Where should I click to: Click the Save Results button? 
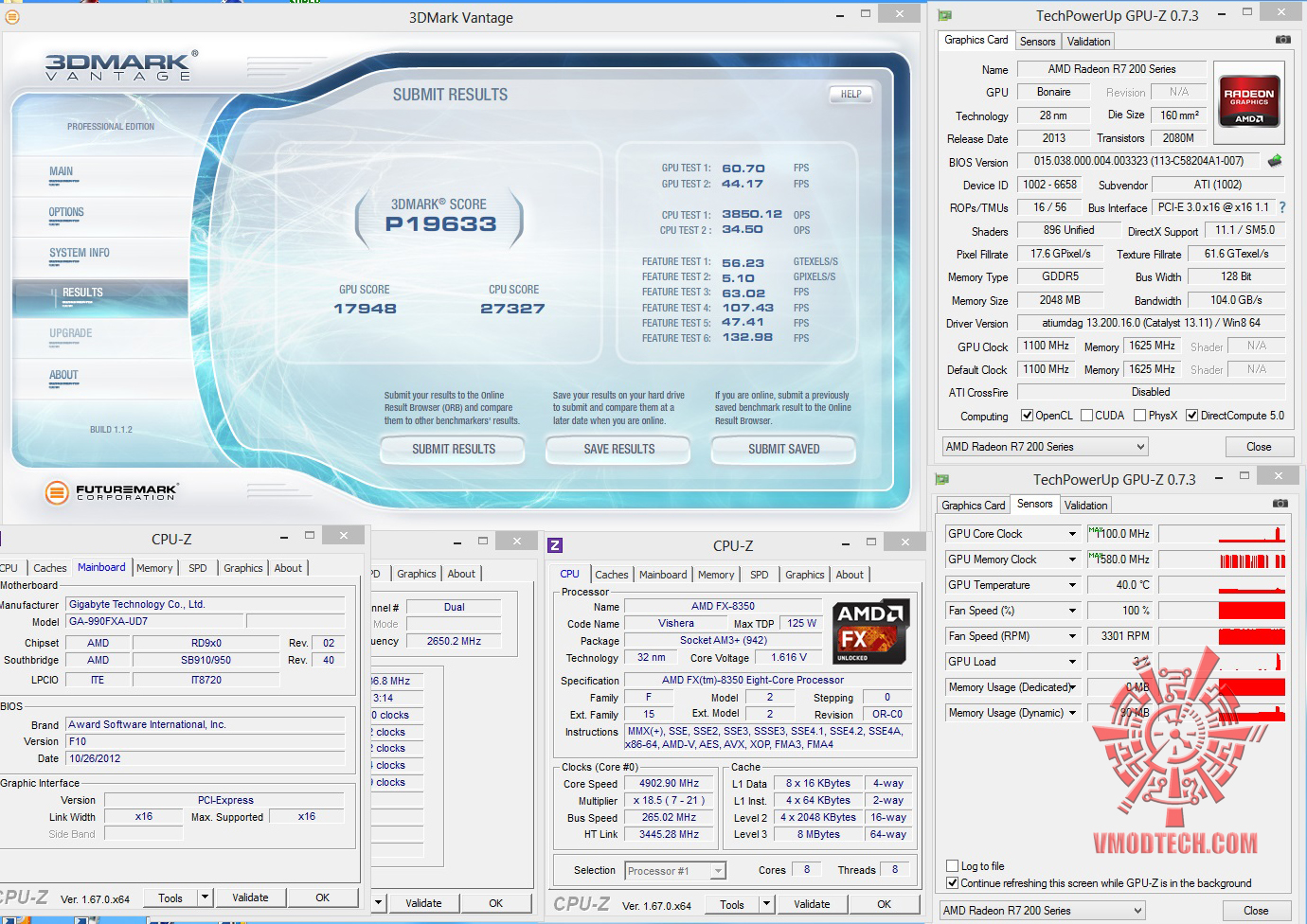coord(618,449)
